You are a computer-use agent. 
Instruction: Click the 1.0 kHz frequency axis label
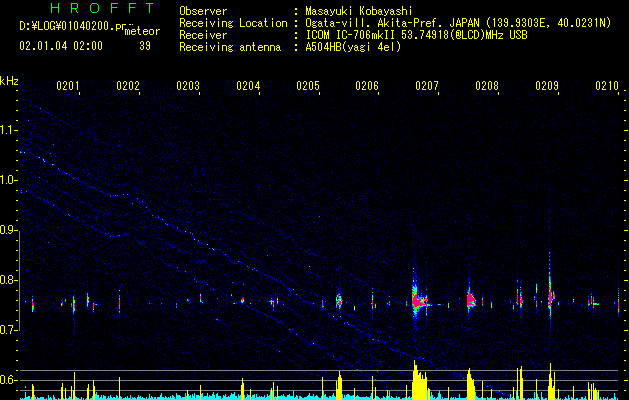point(9,180)
